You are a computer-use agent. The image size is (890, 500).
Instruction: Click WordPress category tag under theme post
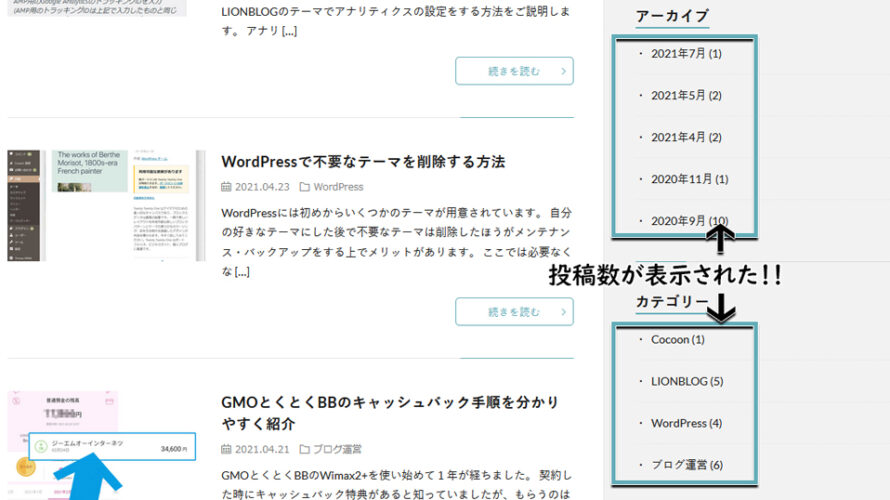click(x=338, y=187)
